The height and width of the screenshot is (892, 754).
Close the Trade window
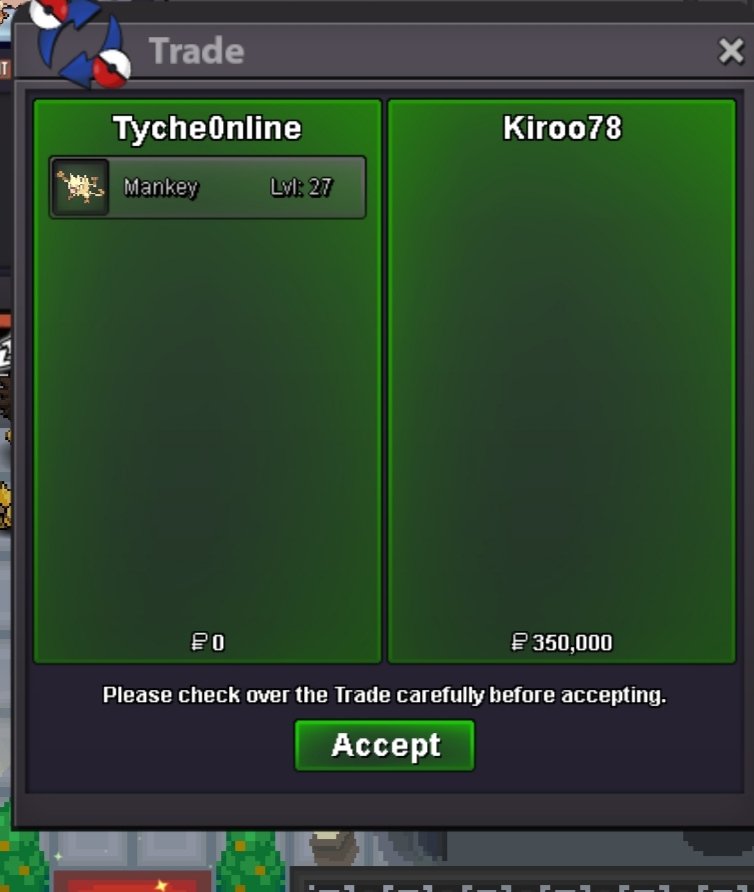click(731, 51)
